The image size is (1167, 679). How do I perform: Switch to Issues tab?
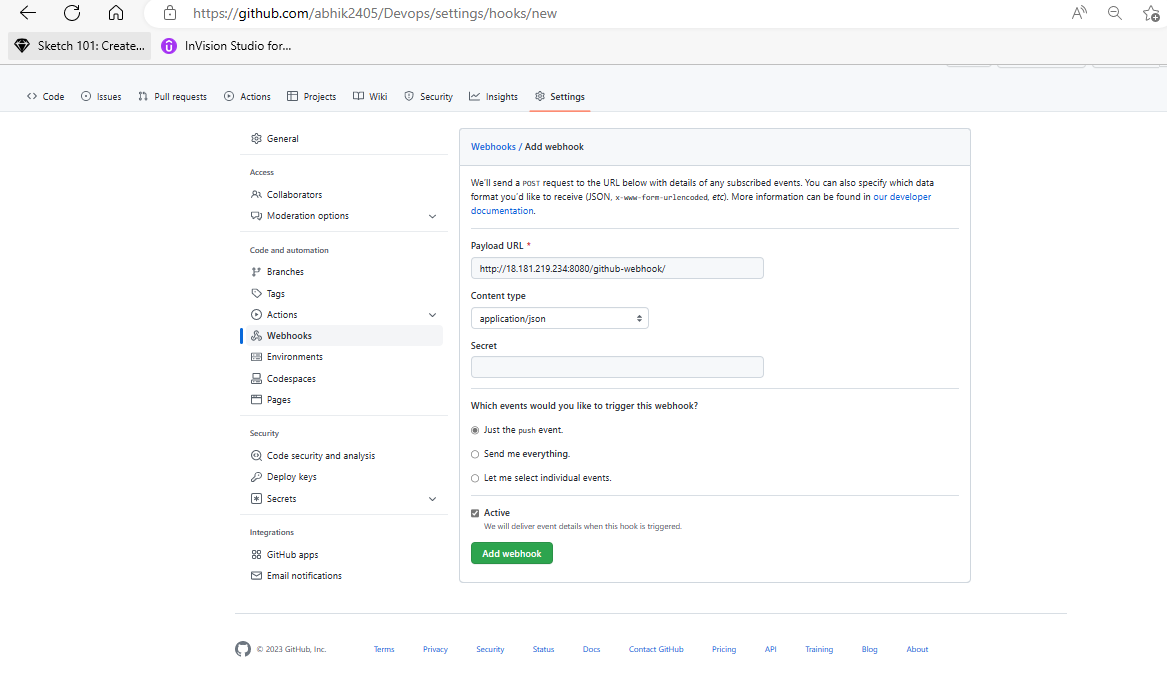(100, 97)
